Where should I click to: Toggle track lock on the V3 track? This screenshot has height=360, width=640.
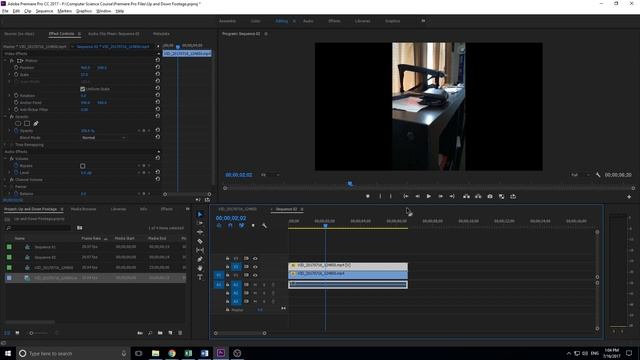[227, 258]
